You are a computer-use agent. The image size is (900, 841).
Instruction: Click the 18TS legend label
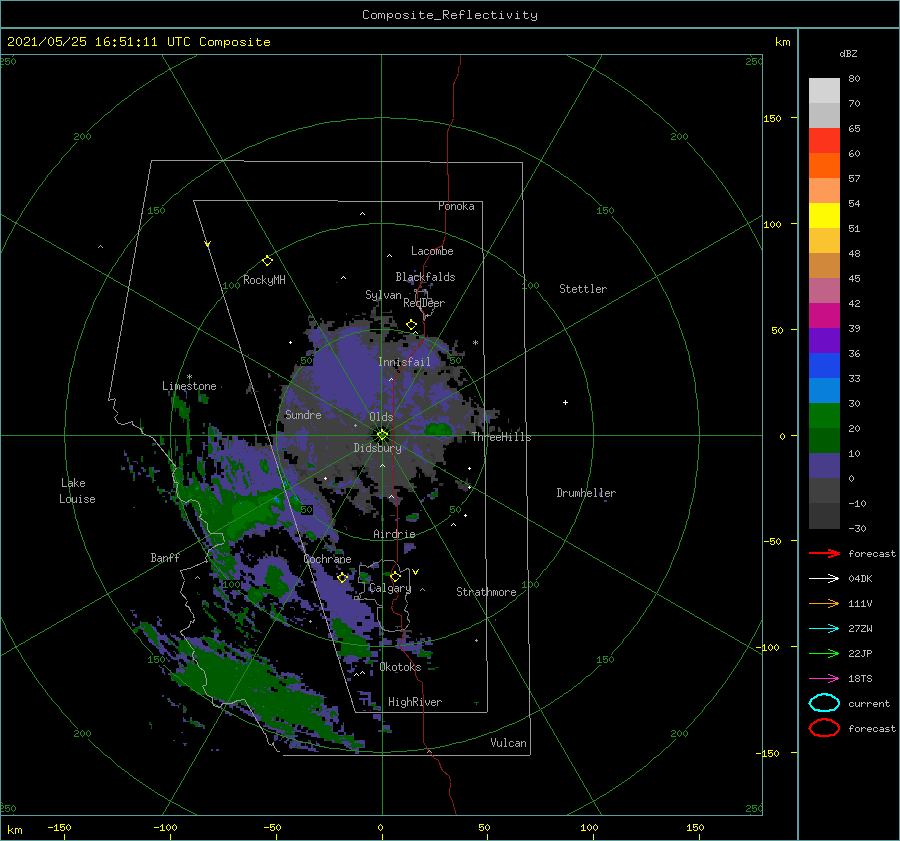click(860, 679)
